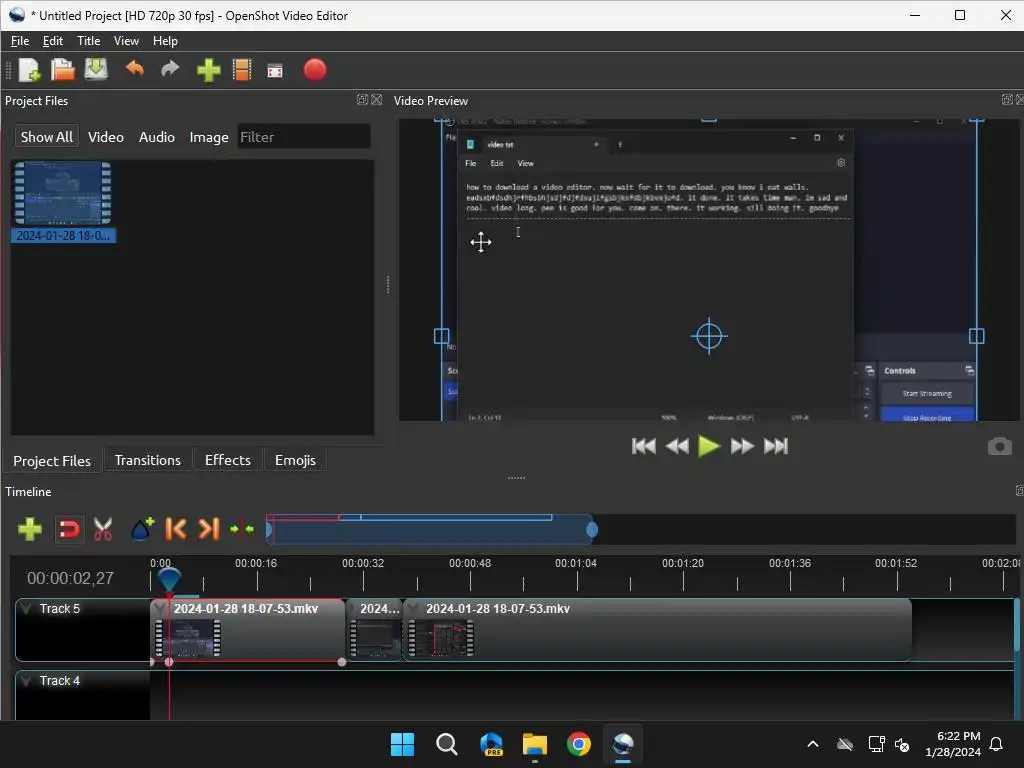Image resolution: width=1024 pixels, height=768 pixels.
Task: Launch Chrome from the taskbar
Action: click(x=579, y=744)
